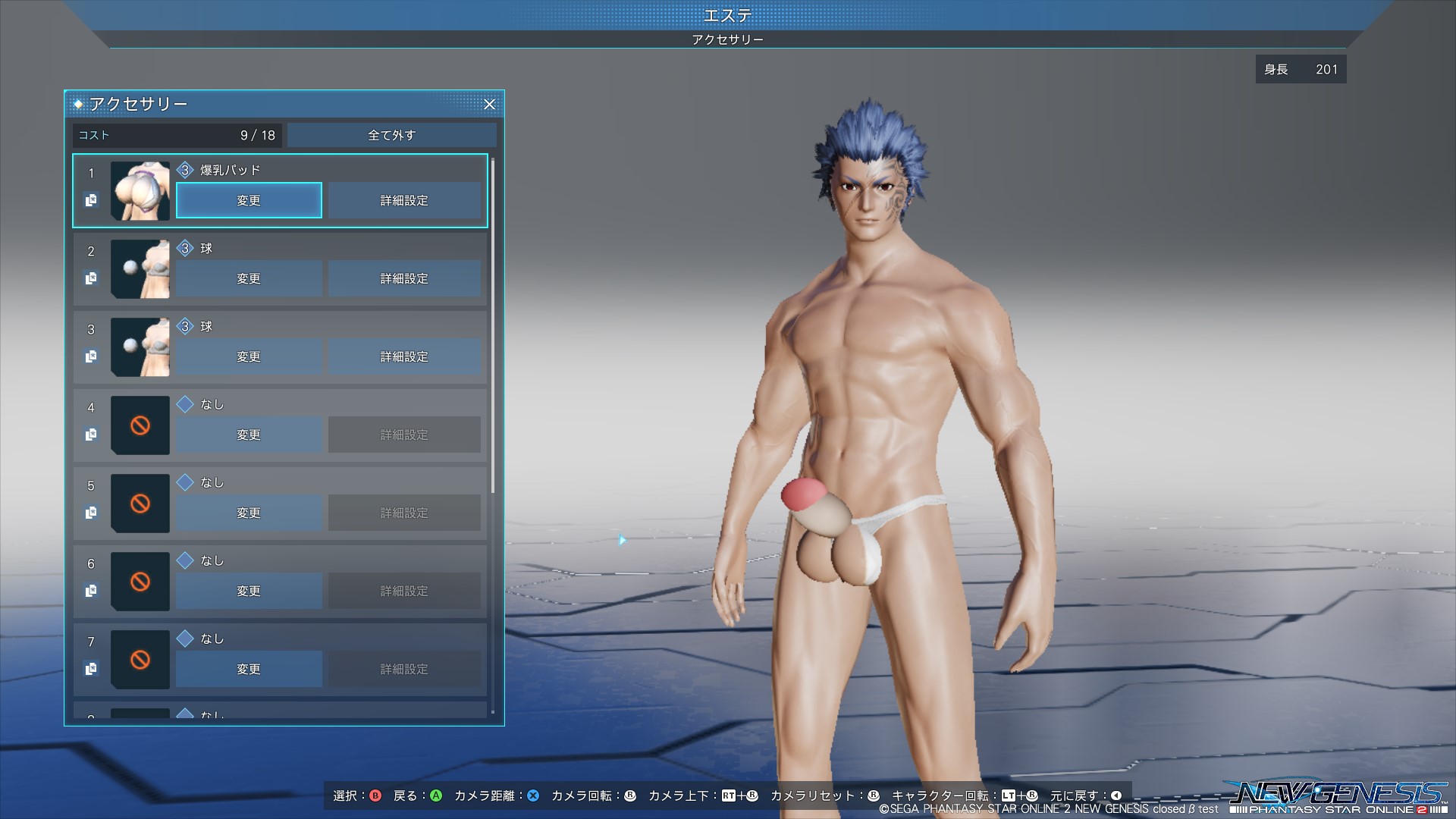Click the empty-slot icon in slot 7
This screenshot has height=819, width=1456.
(x=140, y=660)
